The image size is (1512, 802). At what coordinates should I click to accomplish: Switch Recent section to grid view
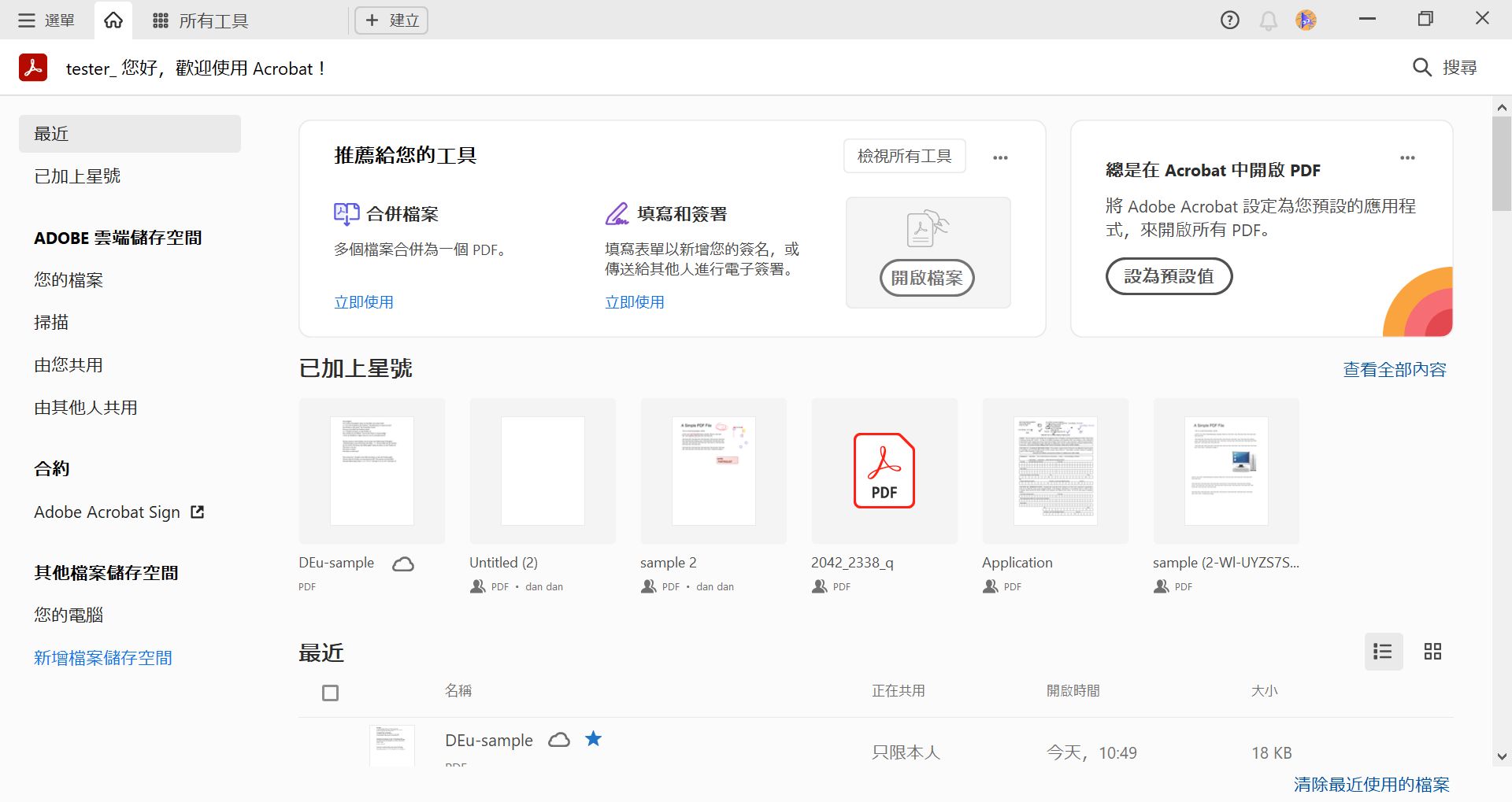[1432, 652]
